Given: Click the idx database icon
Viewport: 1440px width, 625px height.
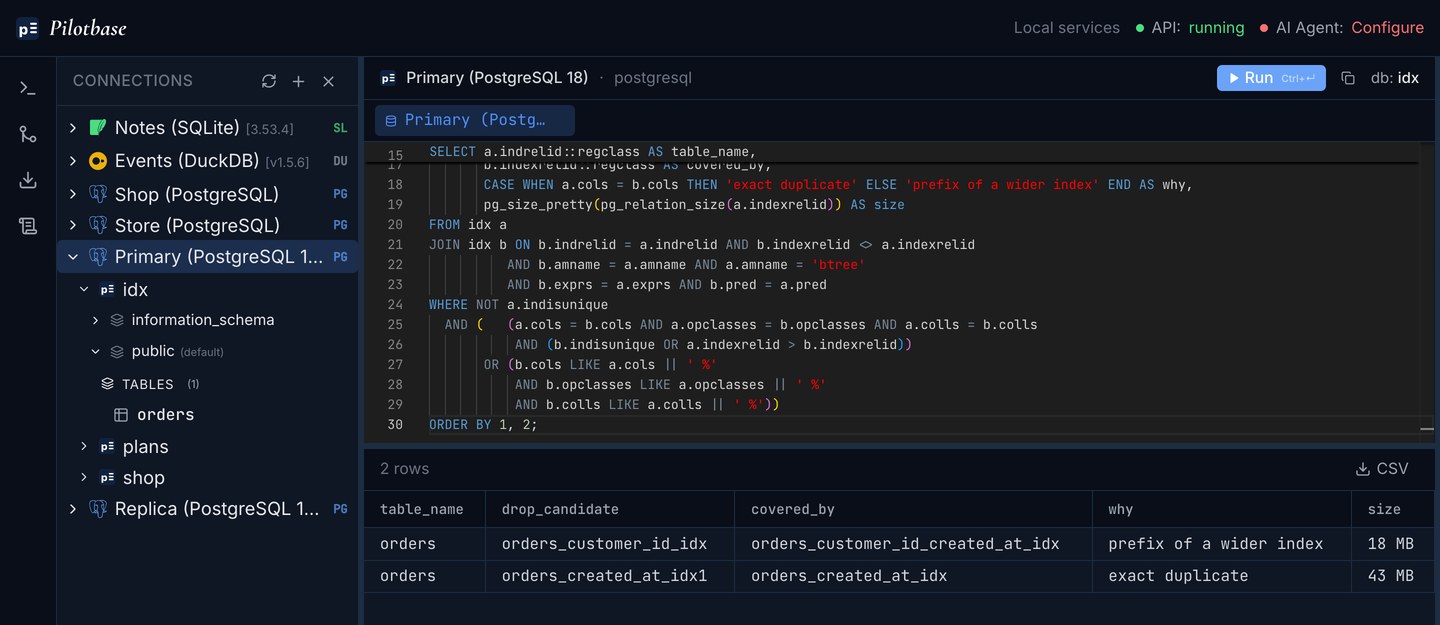Looking at the screenshot, I should (x=107, y=290).
